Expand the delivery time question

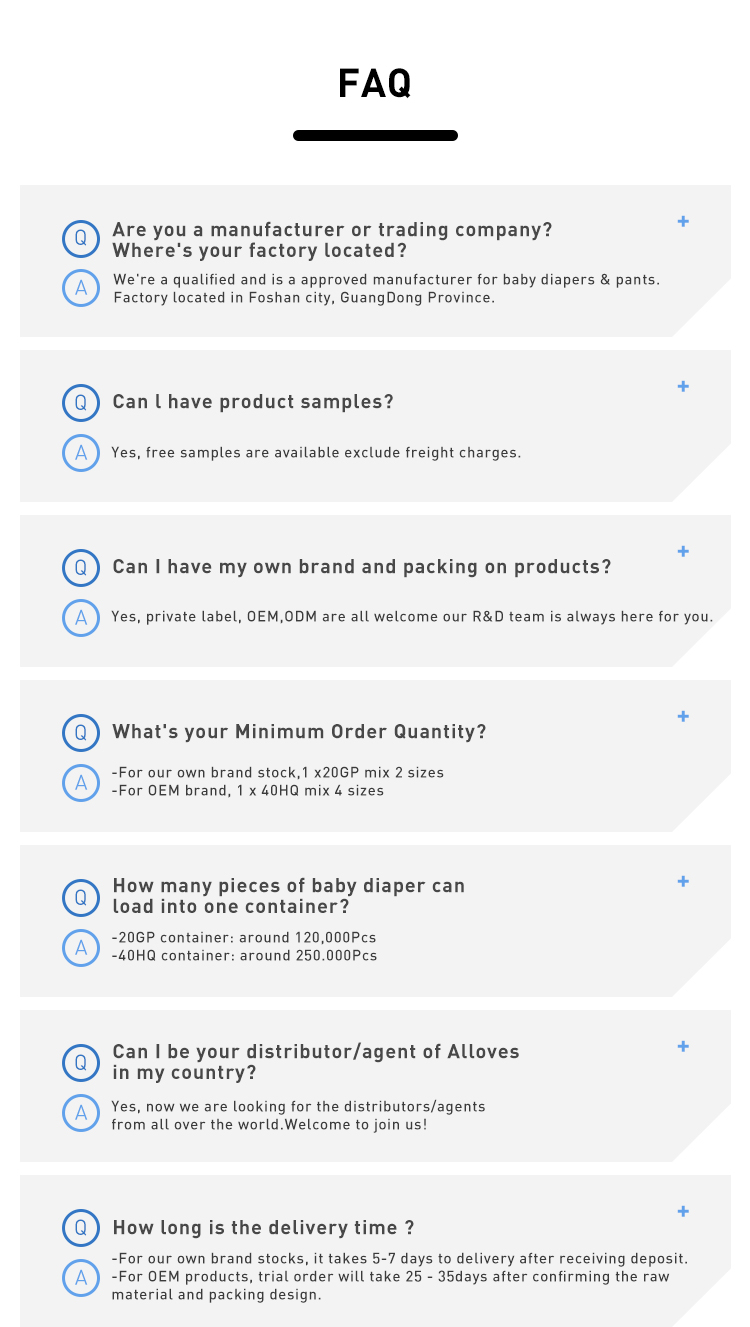(683, 1211)
